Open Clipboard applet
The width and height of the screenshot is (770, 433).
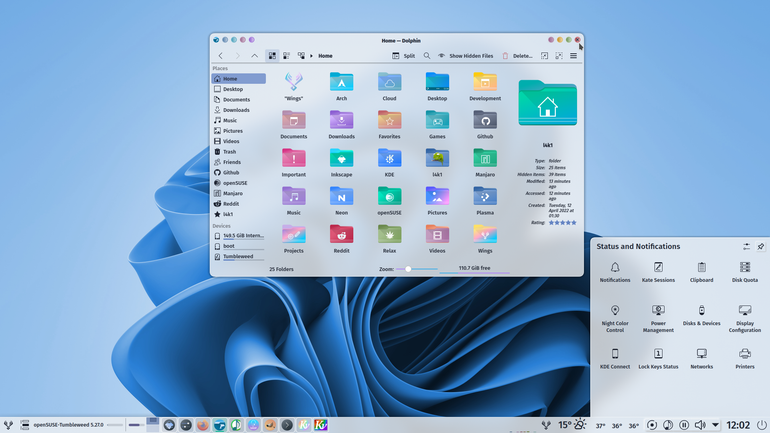pos(701,272)
